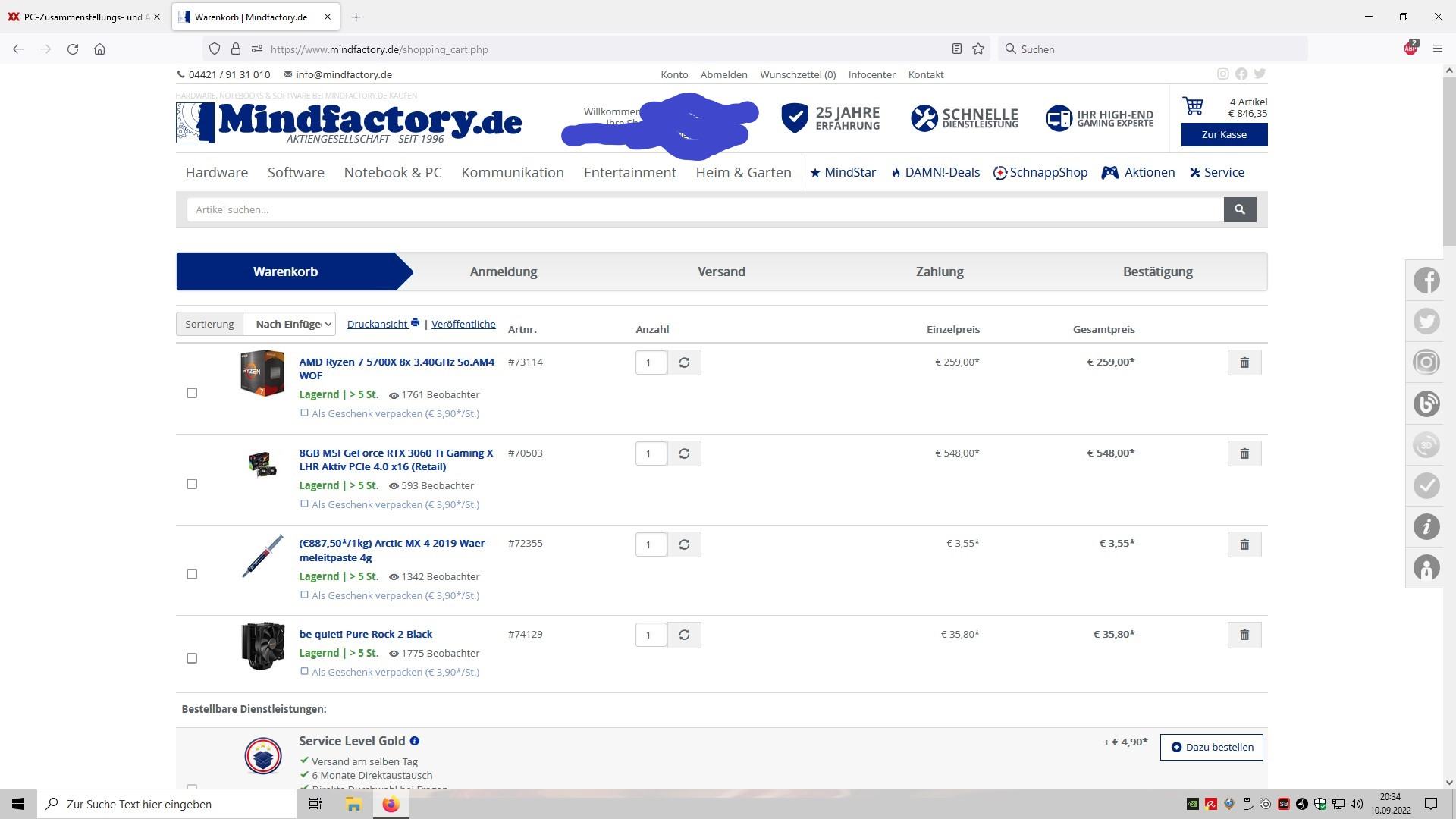Open the shopping cart icon in header
The width and height of the screenshot is (1456, 819).
click(1194, 106)
